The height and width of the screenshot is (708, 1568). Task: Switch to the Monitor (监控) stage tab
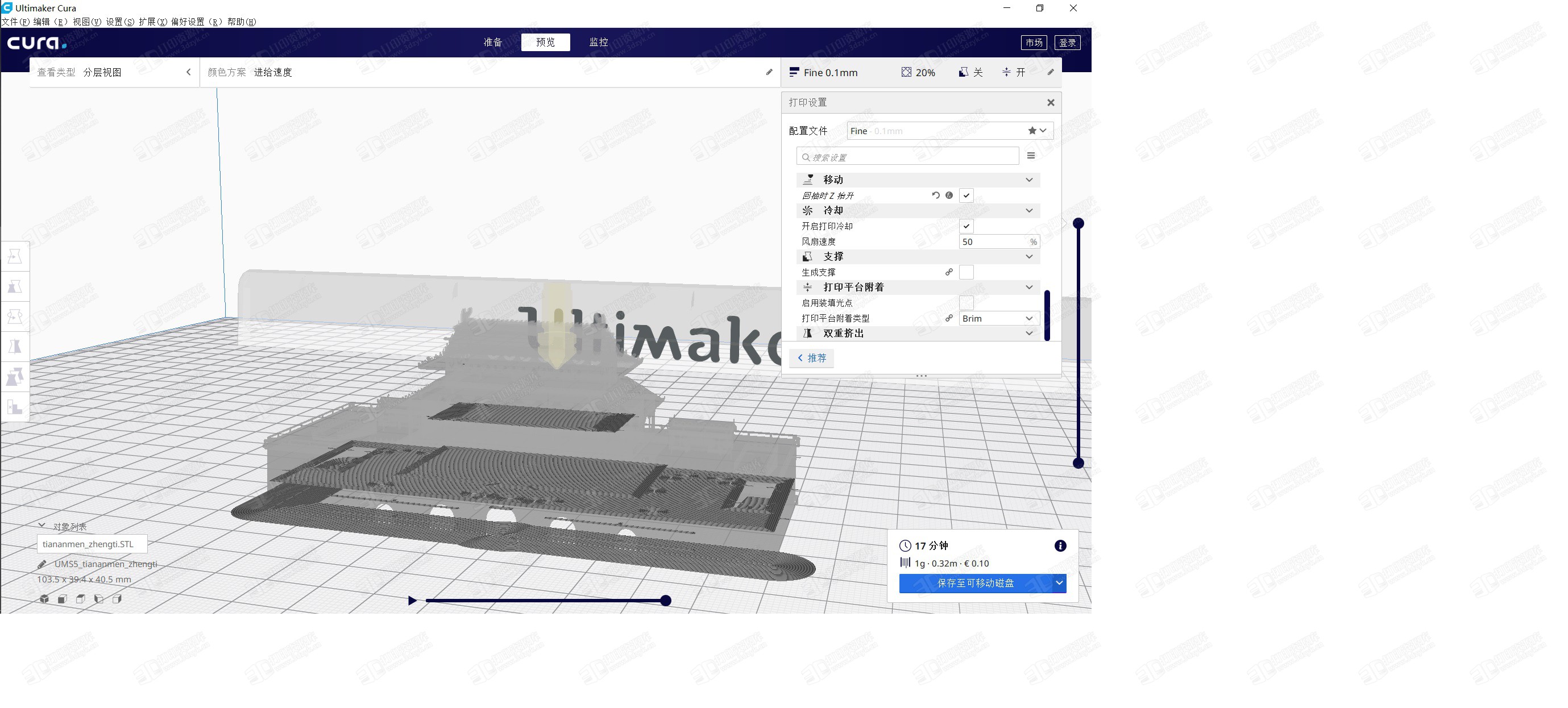coord(598,42)
